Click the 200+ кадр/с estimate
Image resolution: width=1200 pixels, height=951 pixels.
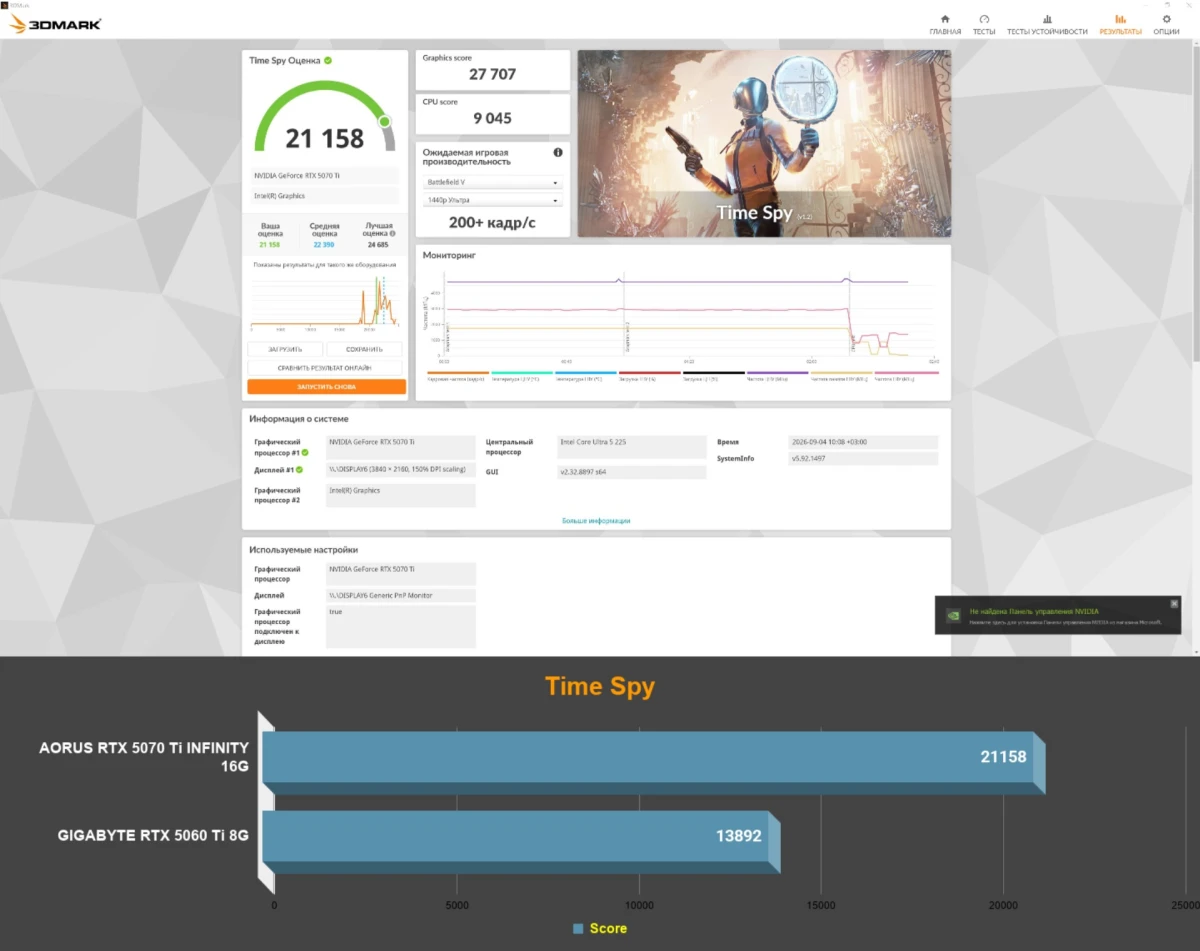tap(492, 222)
